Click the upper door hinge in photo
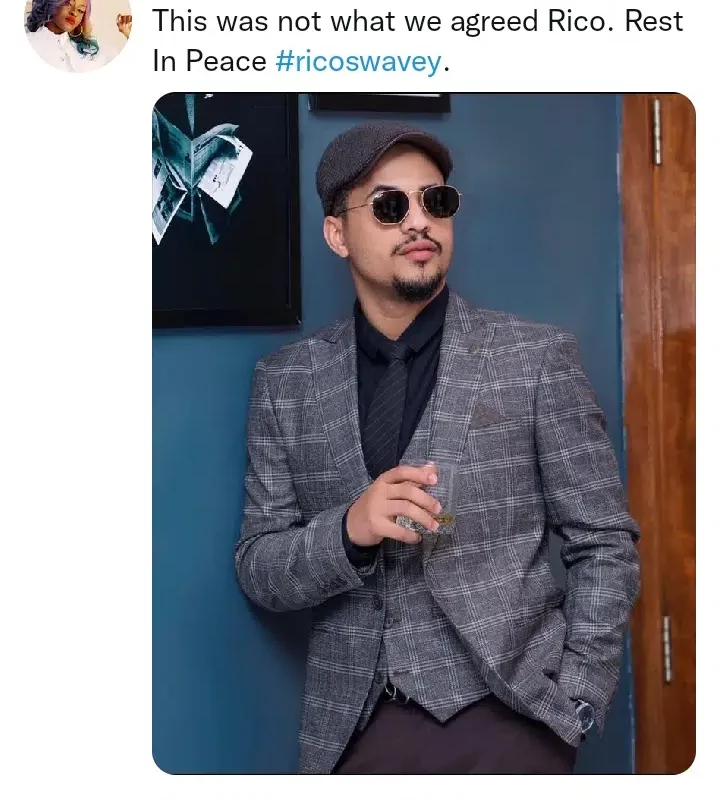 (x=657, y=132)
